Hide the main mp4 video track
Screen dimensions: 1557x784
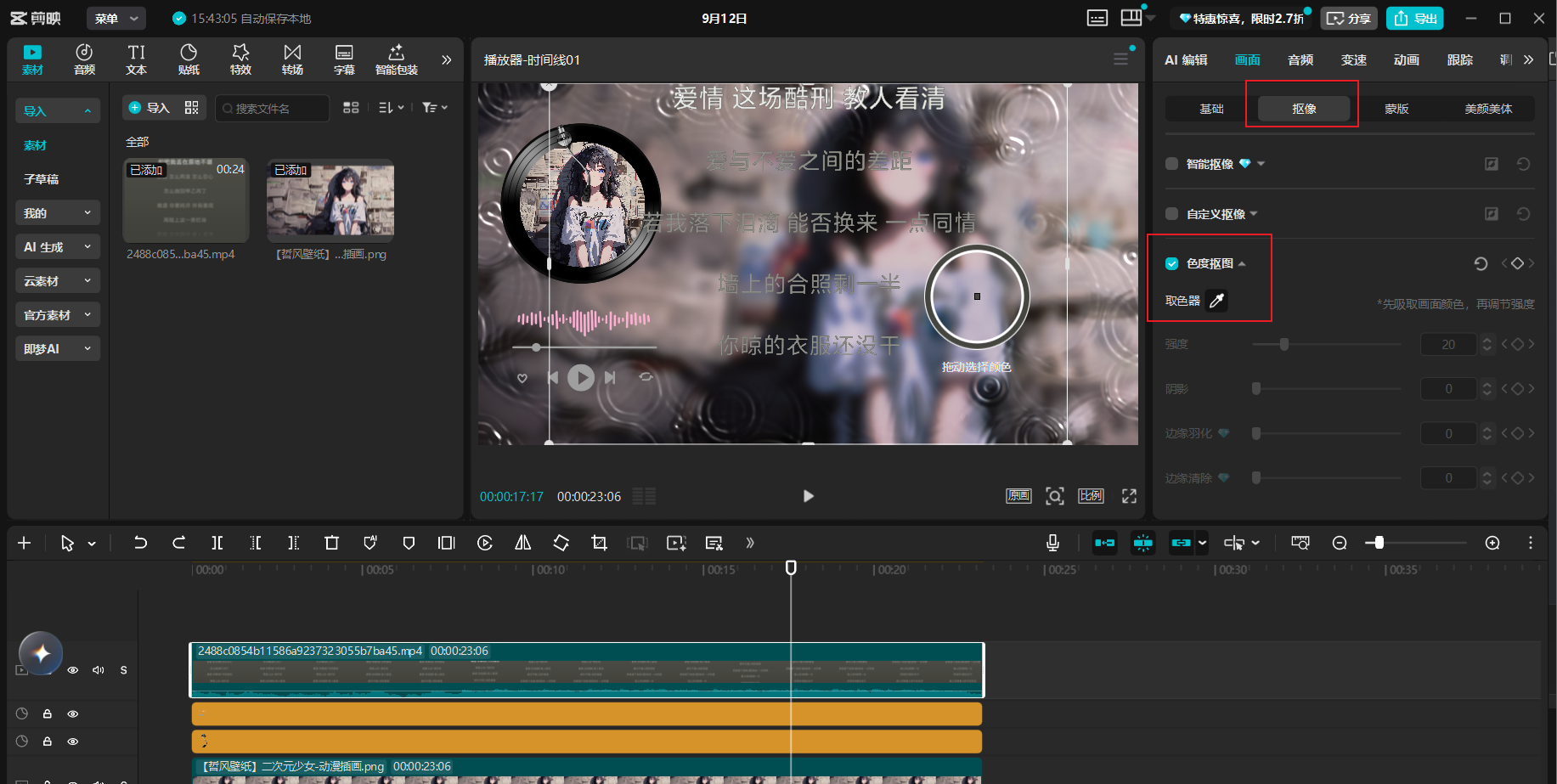tap(73, 670)
